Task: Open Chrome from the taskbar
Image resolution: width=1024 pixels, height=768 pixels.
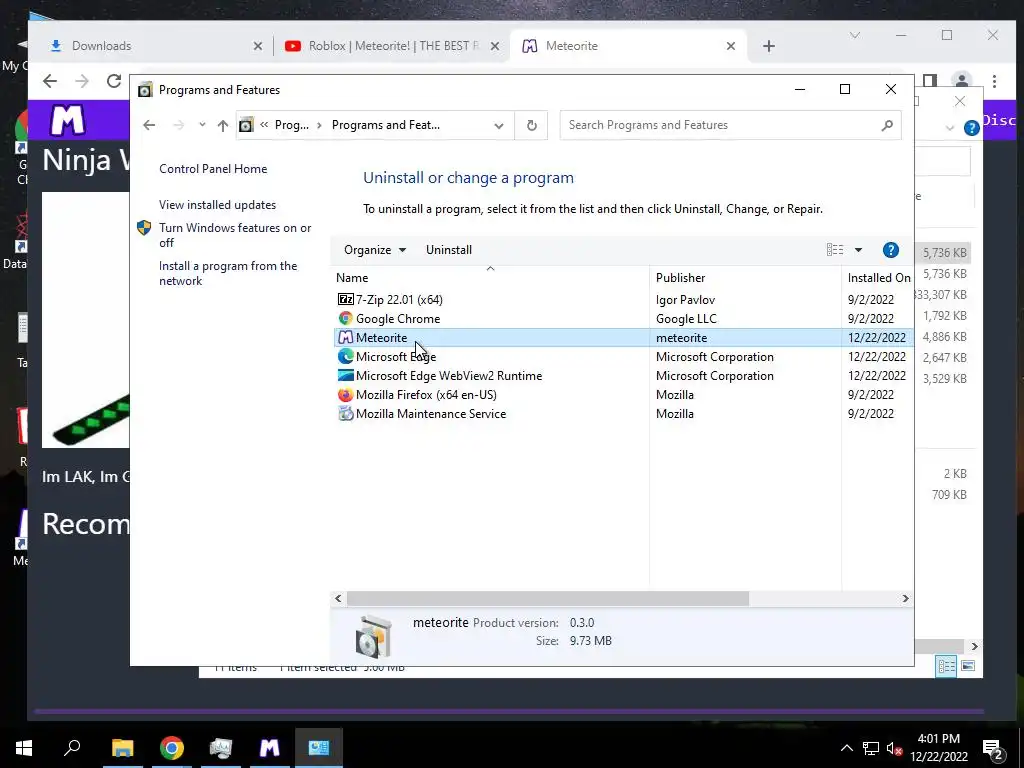Action: click(x=172, y=748)
